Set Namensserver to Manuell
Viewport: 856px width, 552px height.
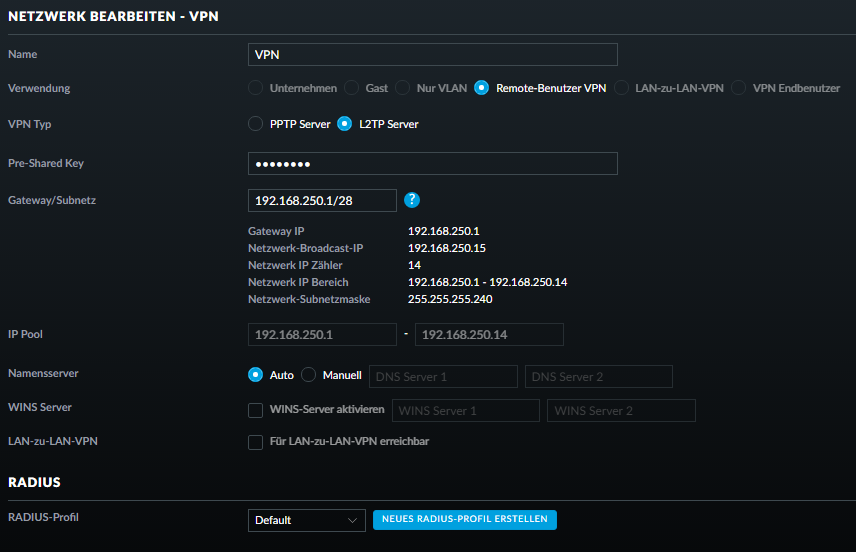pos(309,375)
